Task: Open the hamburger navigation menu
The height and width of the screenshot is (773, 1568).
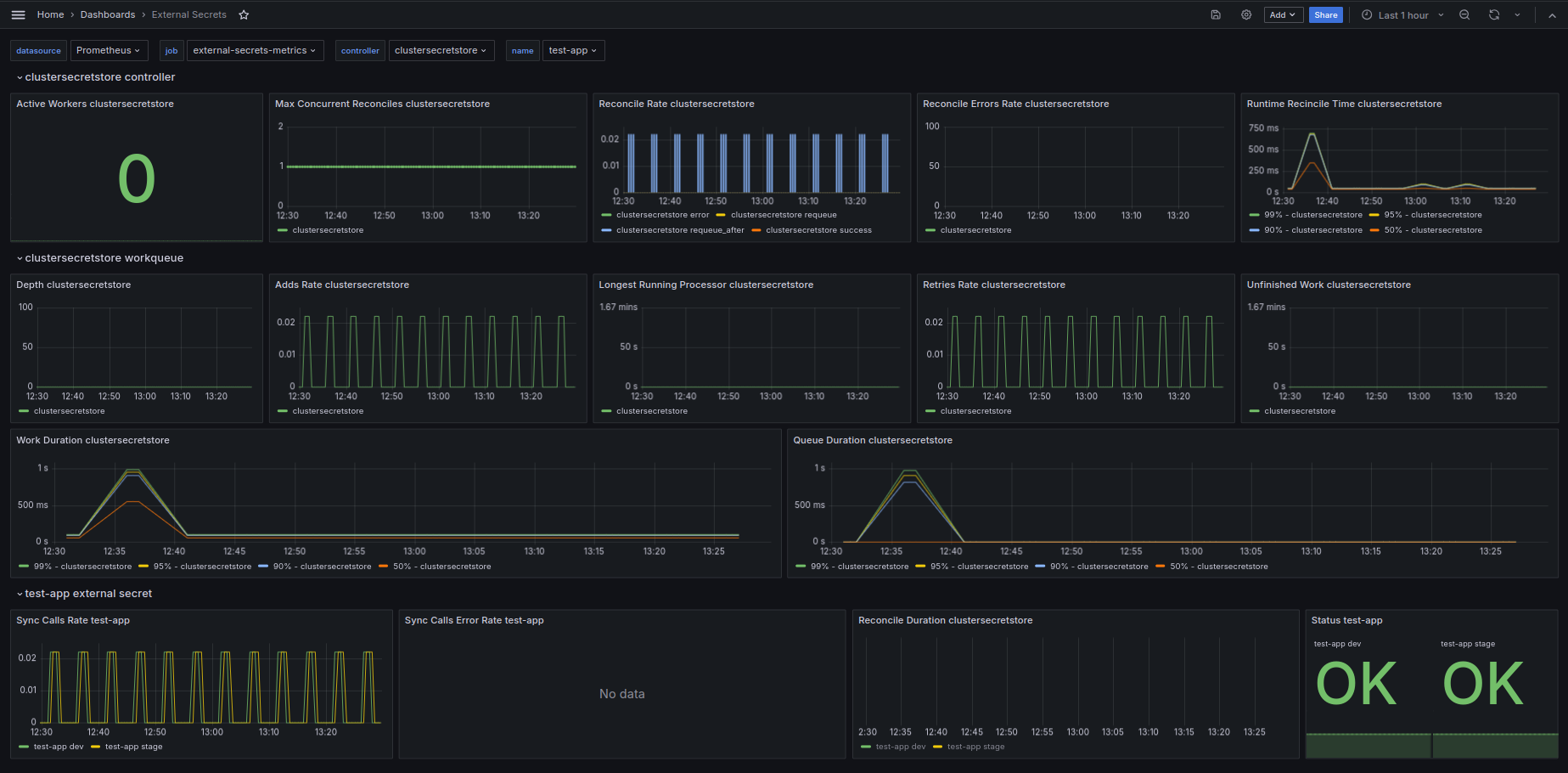Action: pyautogui.click(x=18, y=14)
